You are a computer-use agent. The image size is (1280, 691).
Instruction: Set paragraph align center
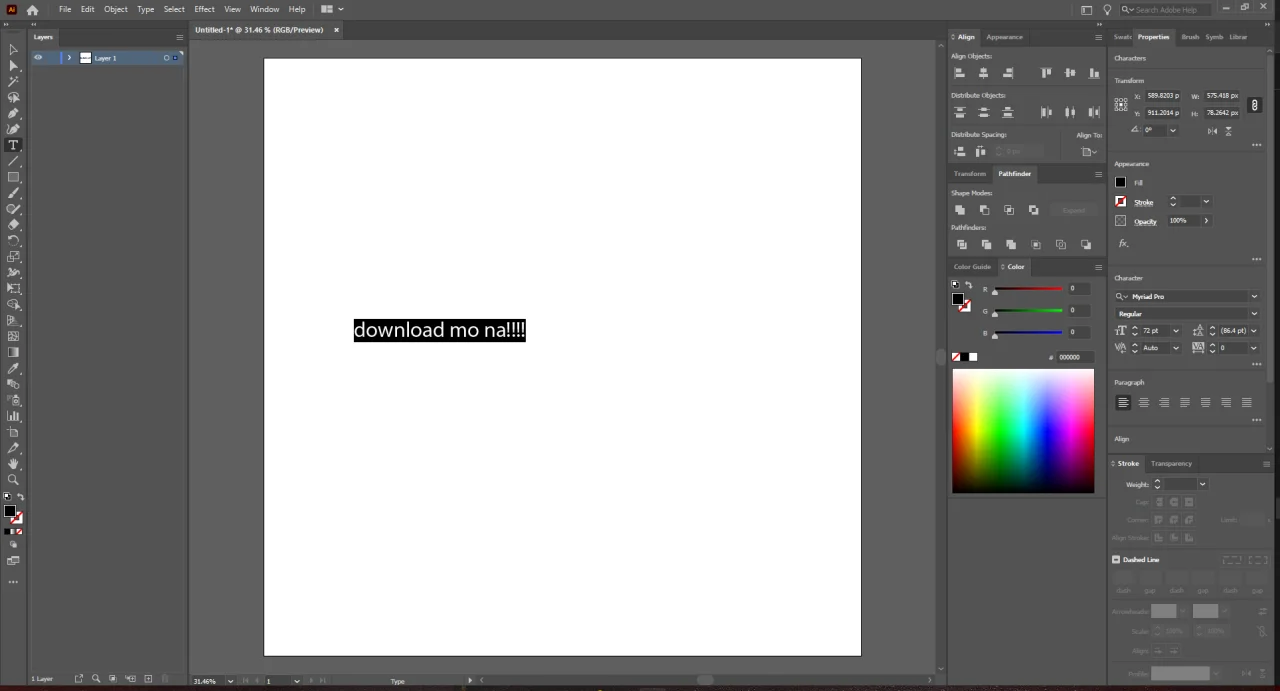coord(1144,402)
